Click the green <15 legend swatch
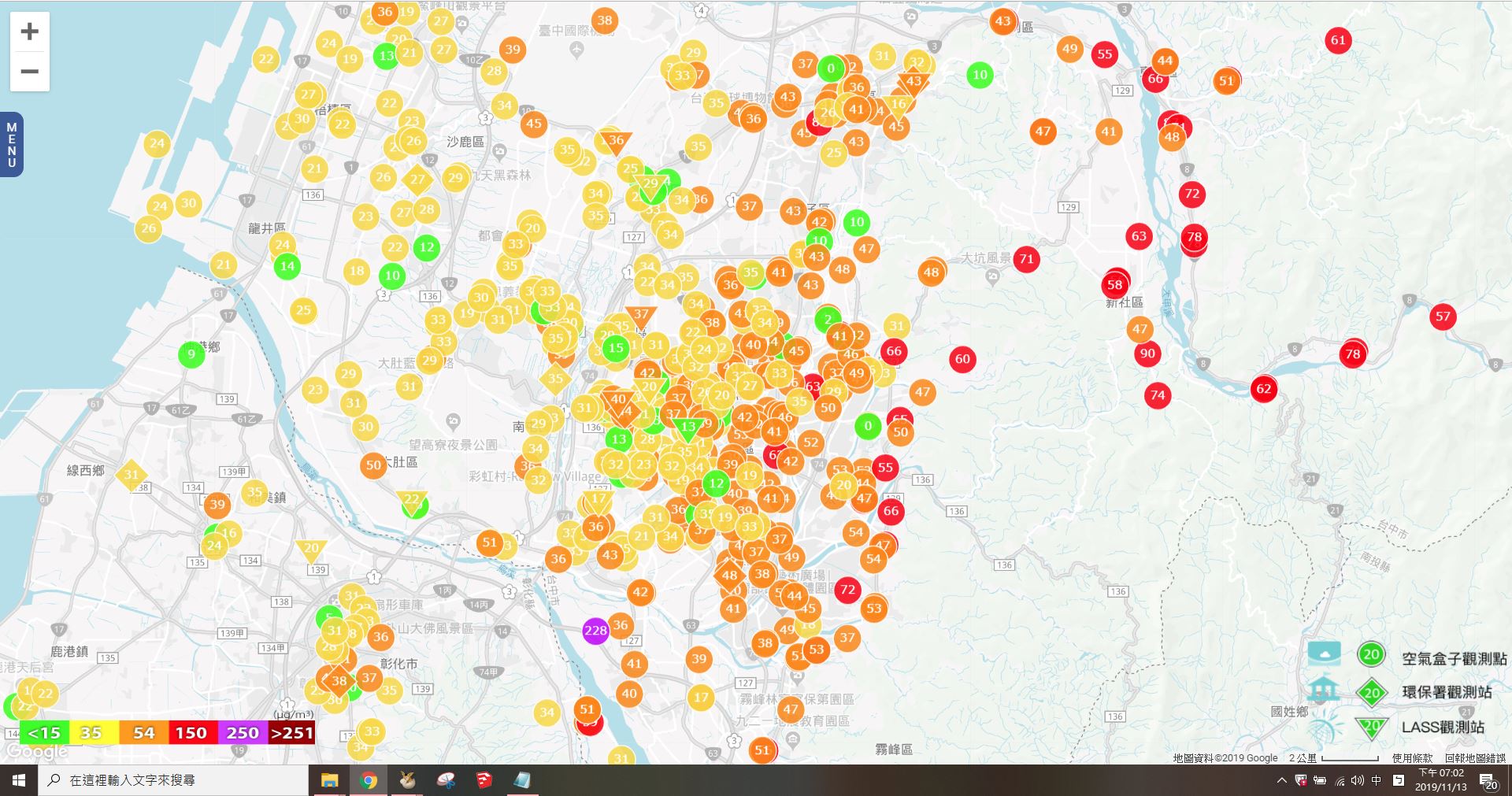 44,733
